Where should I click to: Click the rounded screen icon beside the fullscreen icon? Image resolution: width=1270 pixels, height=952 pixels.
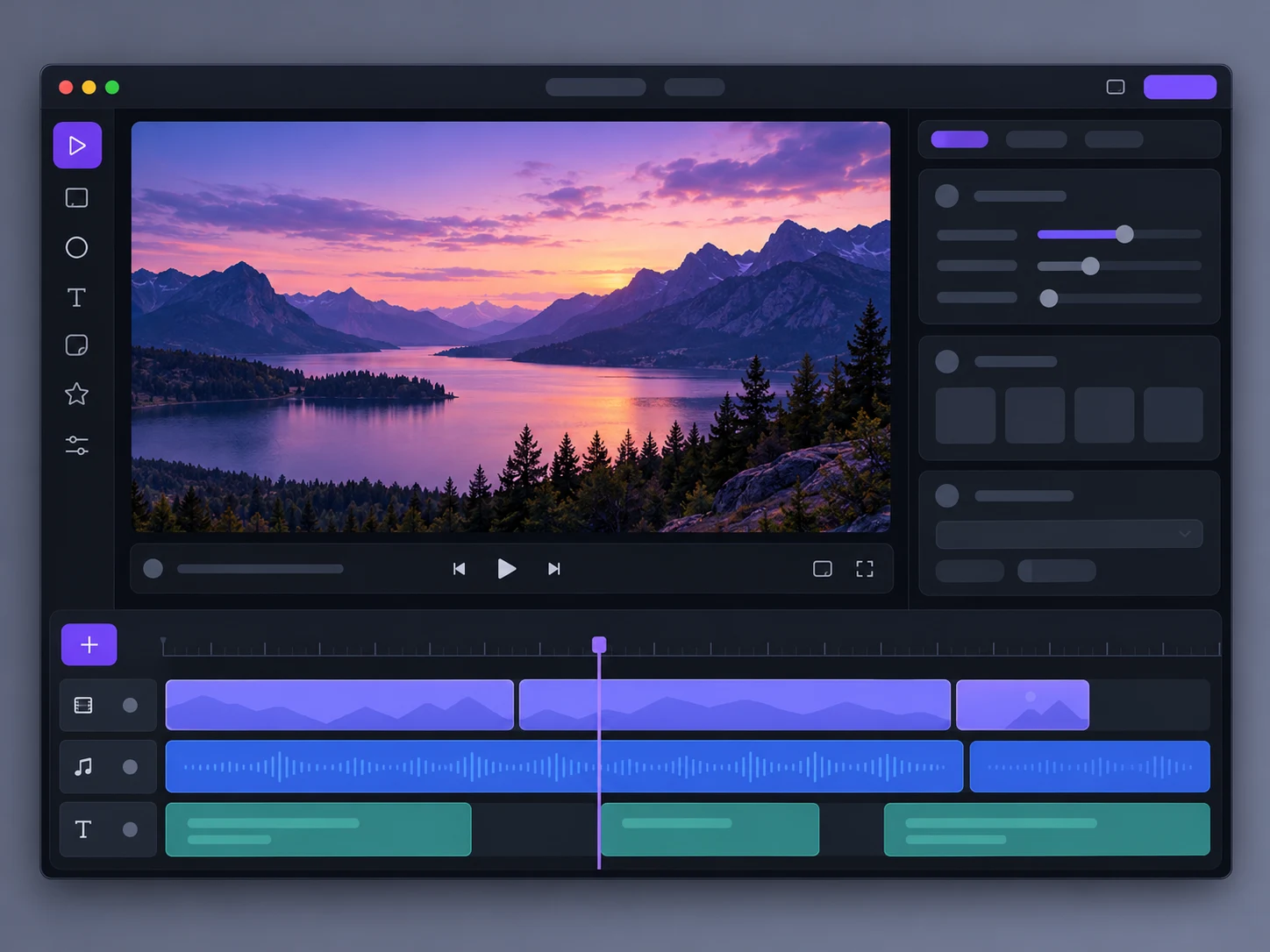click(x=823, y=569)
